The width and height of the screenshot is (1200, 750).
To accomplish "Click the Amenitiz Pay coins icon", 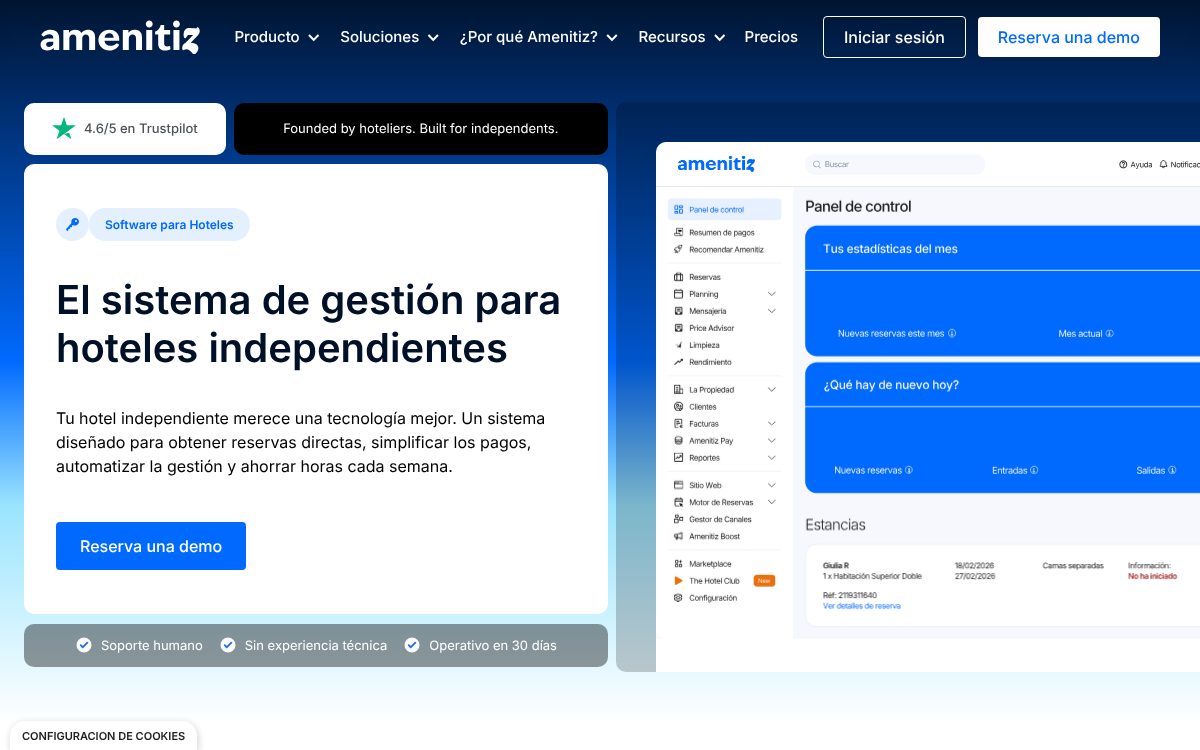I will click(679, 441).
